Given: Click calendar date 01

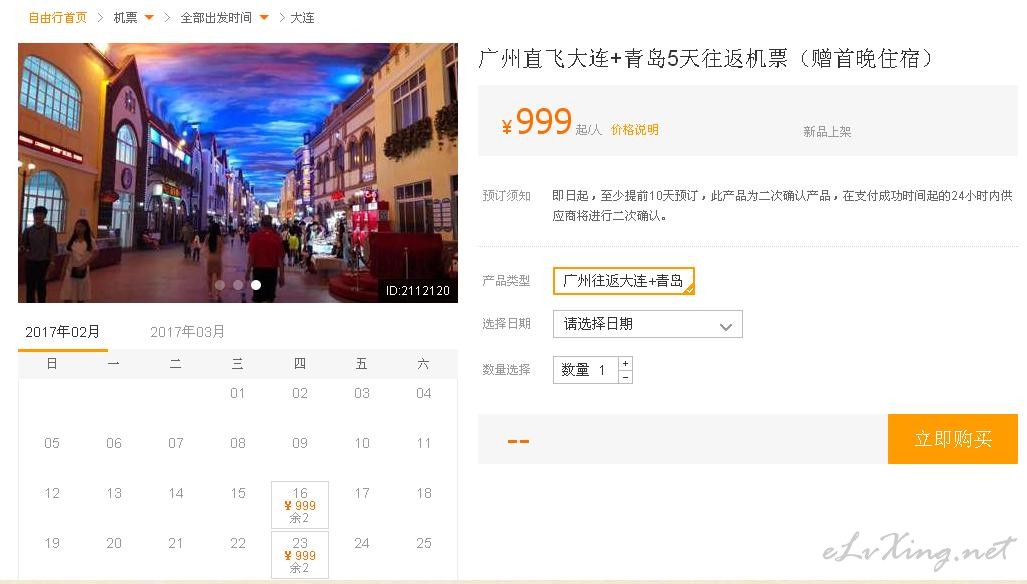Looking at the screenshot, I should (x=238, y=393).
